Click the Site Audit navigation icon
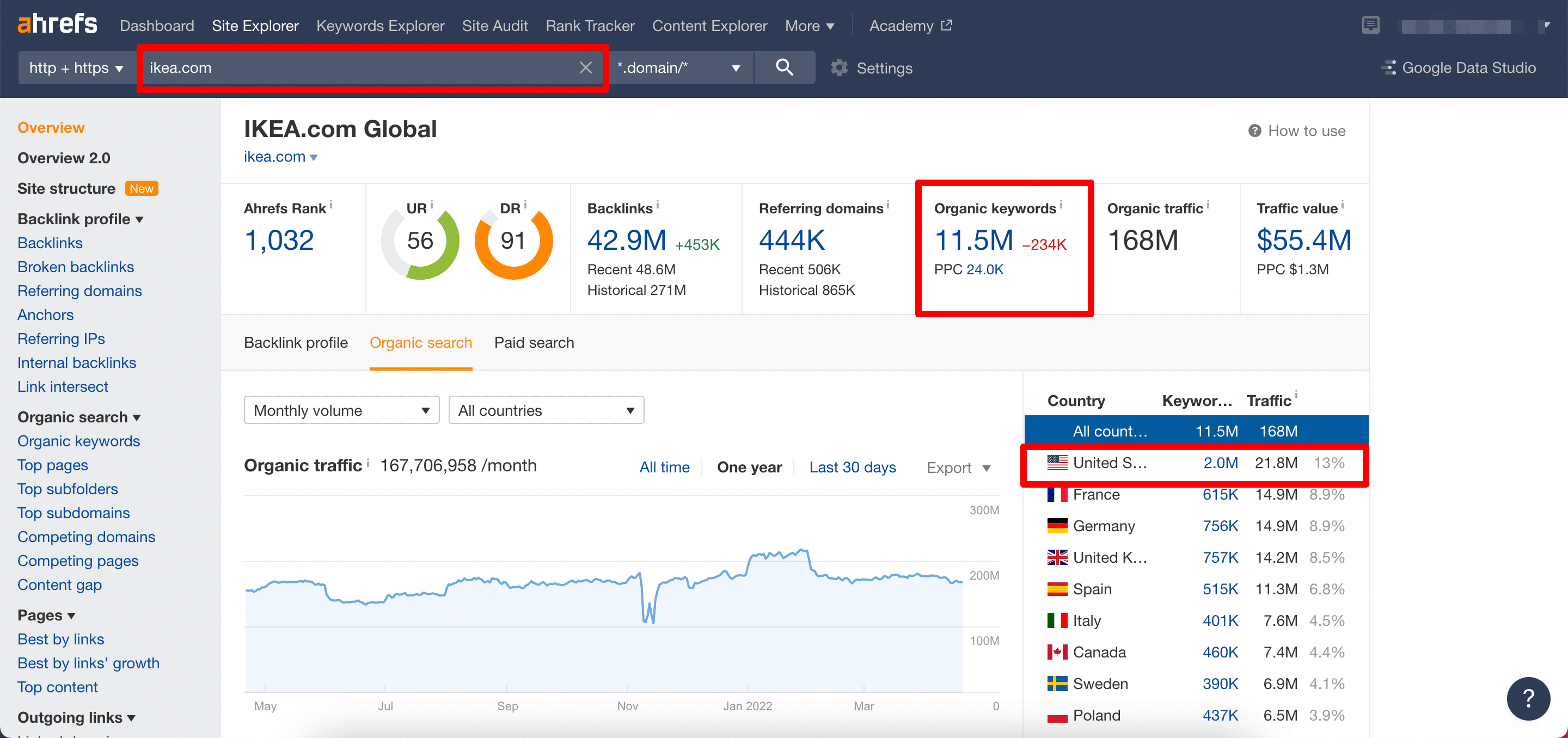 [x=494, y=25]
